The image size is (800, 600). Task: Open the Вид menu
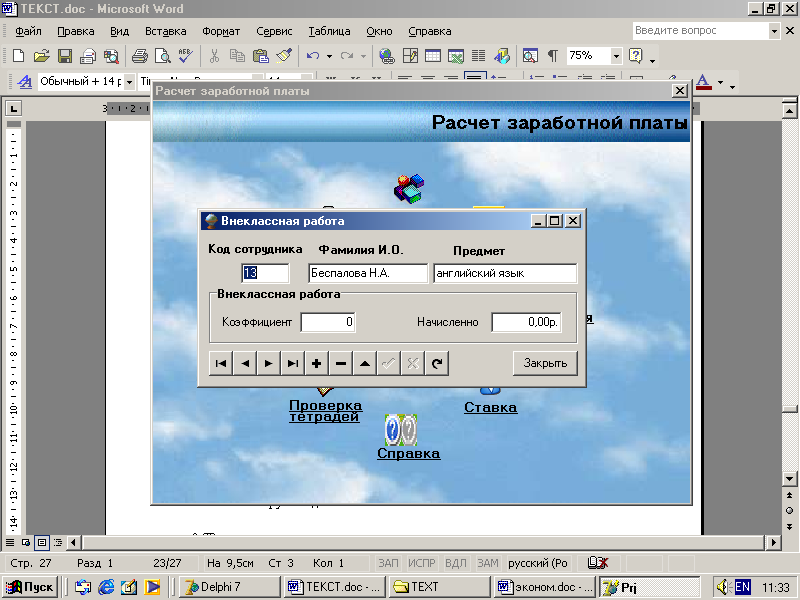pos(119,31)
